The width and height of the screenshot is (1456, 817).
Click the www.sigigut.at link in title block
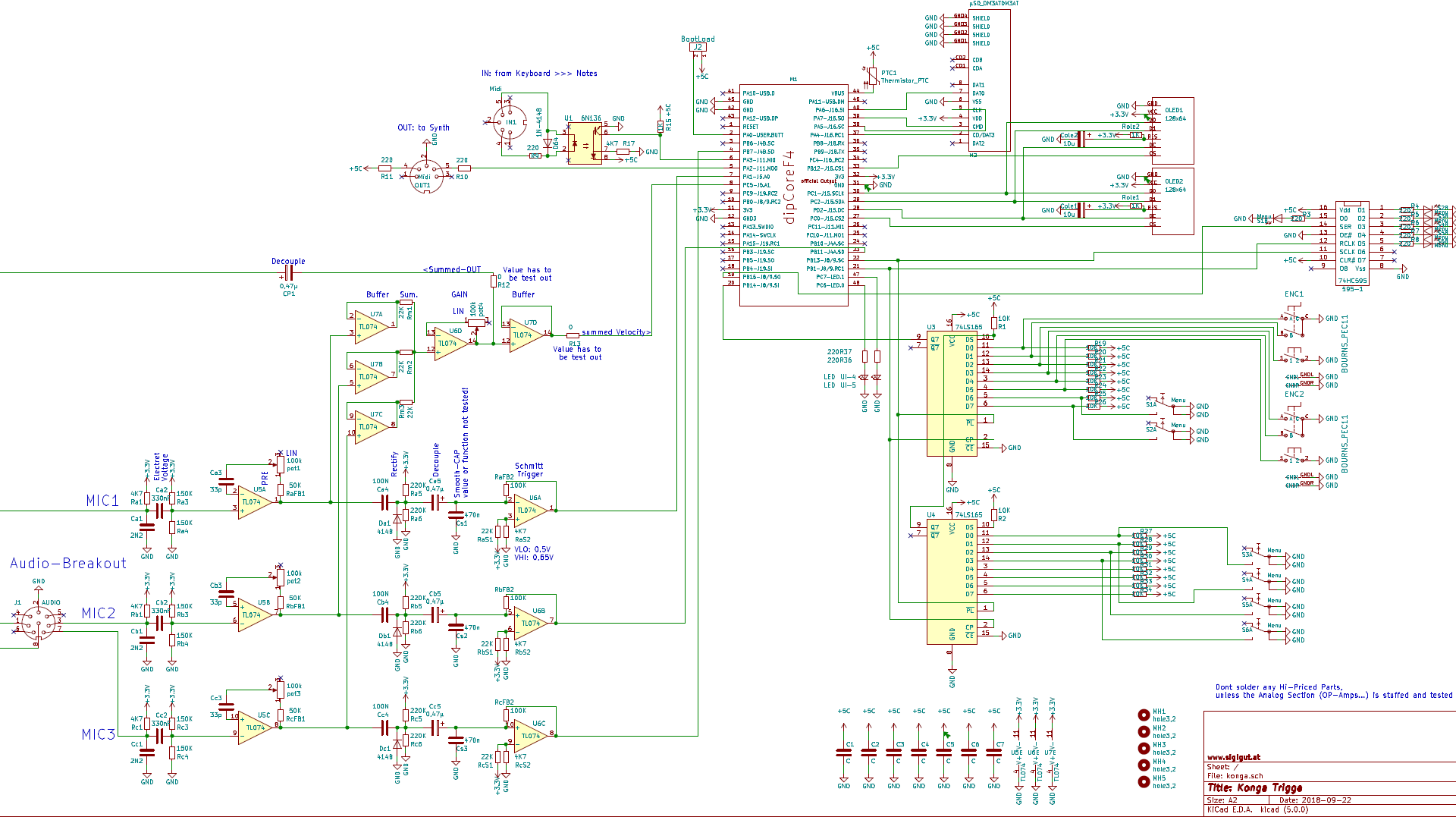coord(1233,757)
